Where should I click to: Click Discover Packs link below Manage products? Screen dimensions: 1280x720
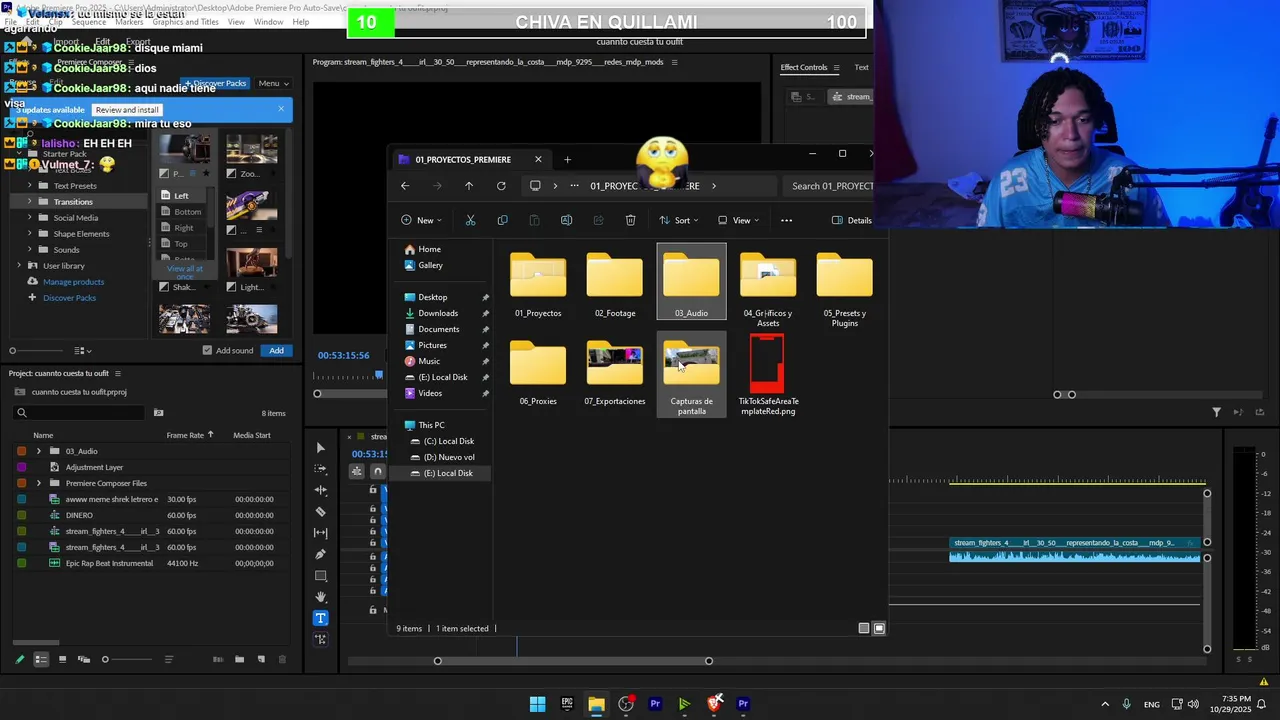click(69, 298)
